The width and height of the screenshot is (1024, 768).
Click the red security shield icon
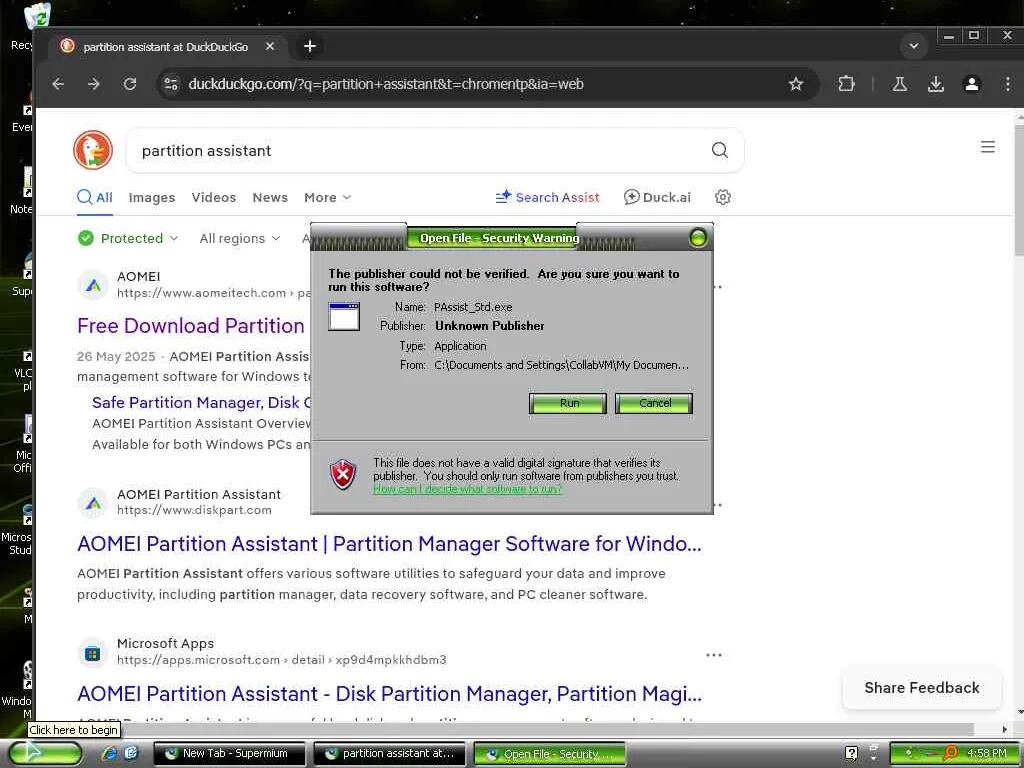pyautogui.click(x=343, y=474)
